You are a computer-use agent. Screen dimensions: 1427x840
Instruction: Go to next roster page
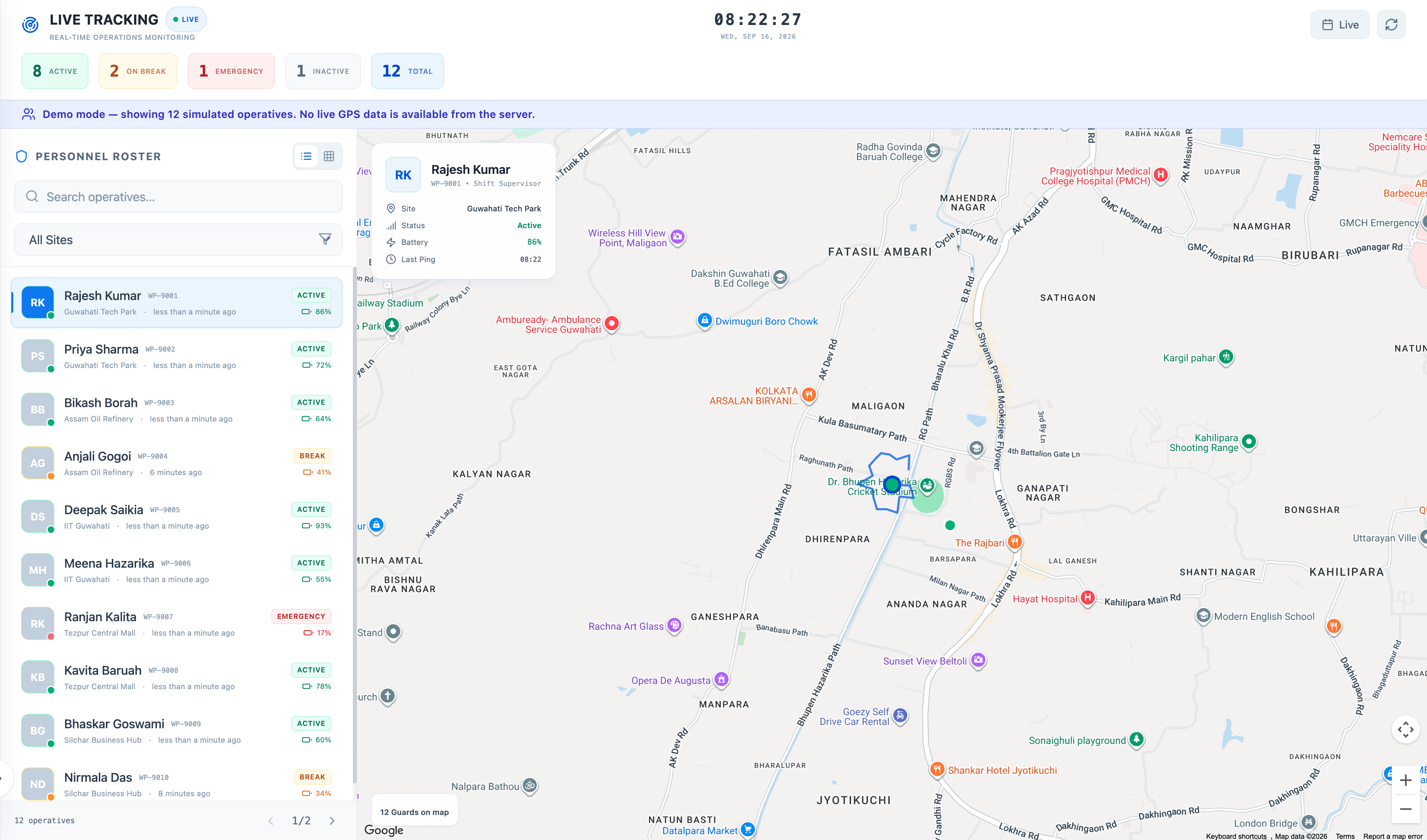[x=332, y=821]
